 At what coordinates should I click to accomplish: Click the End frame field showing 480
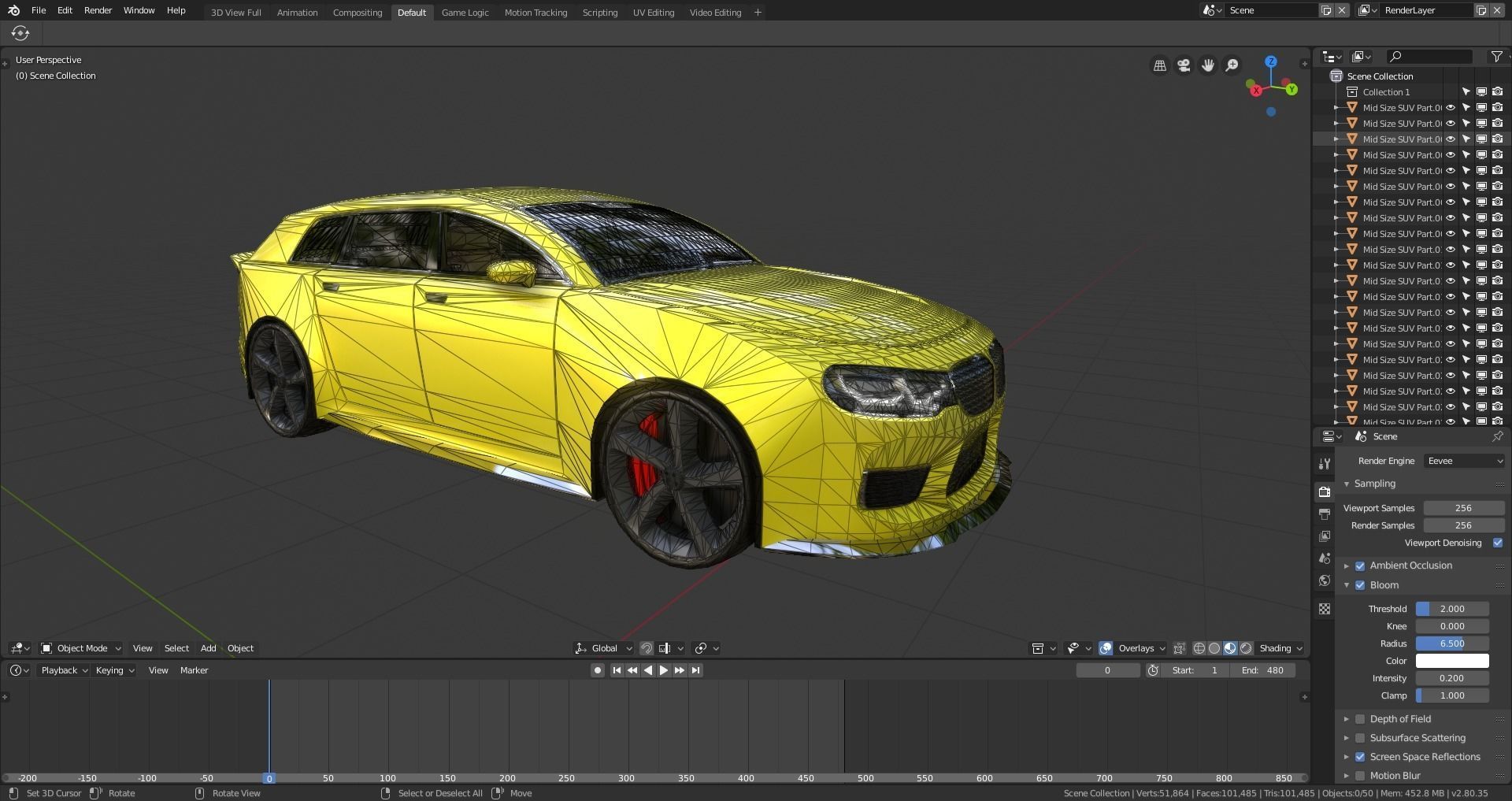pyautogui.click(x=1263, y=670)
